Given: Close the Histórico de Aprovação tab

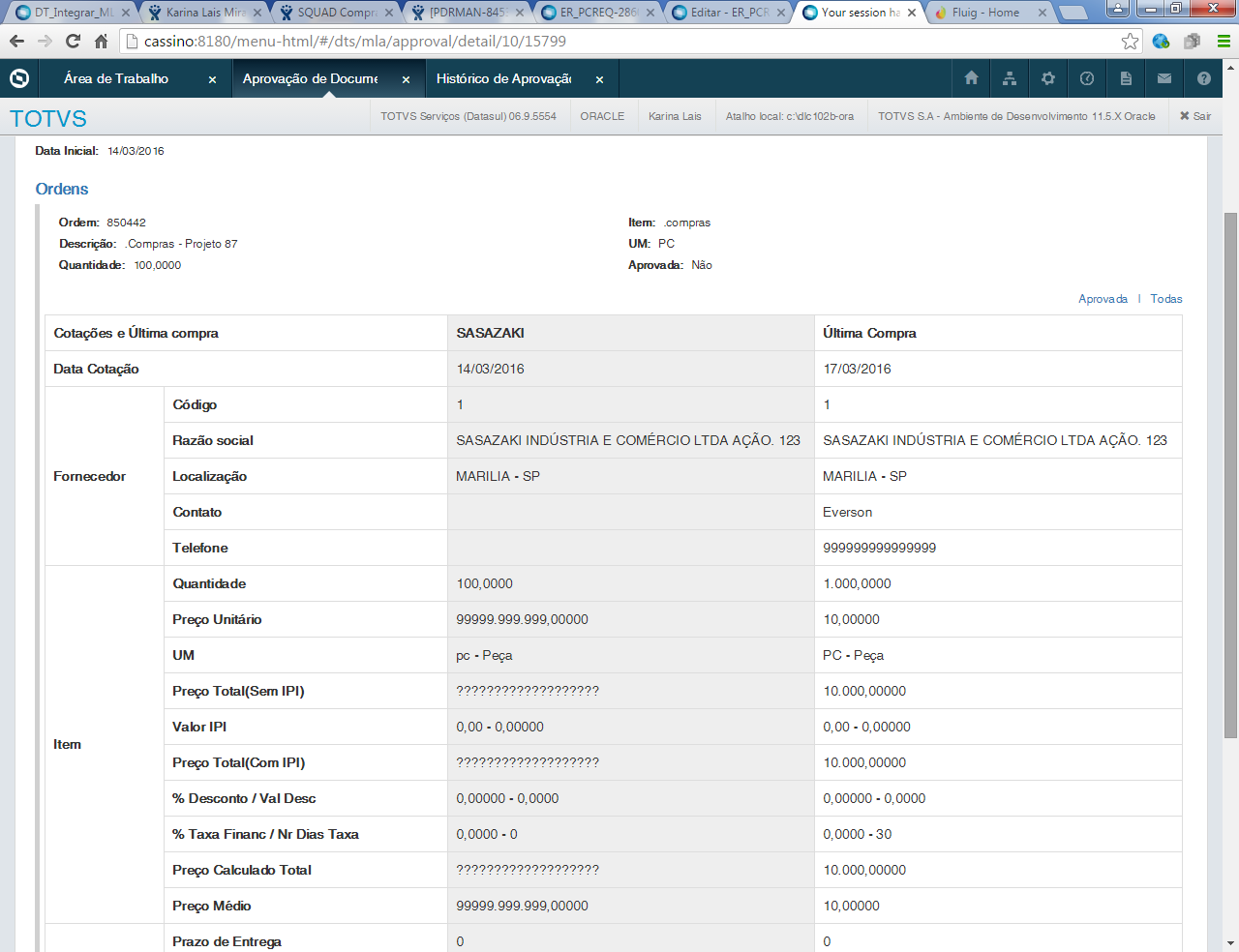Looking at the screenshot, I should [x=600, y=79].
